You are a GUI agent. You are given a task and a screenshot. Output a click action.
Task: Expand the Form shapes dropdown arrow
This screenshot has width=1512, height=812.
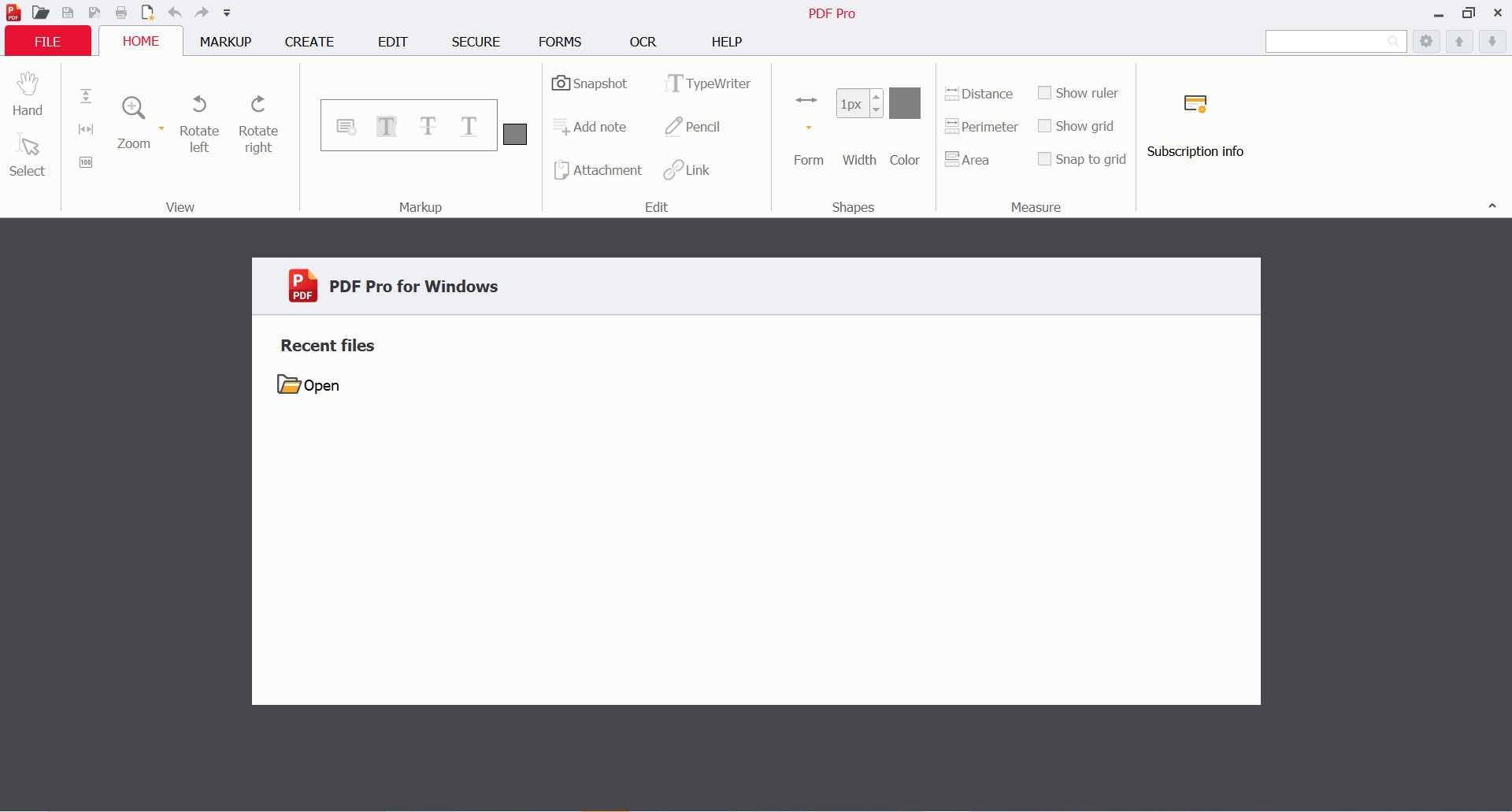(809, 128)
